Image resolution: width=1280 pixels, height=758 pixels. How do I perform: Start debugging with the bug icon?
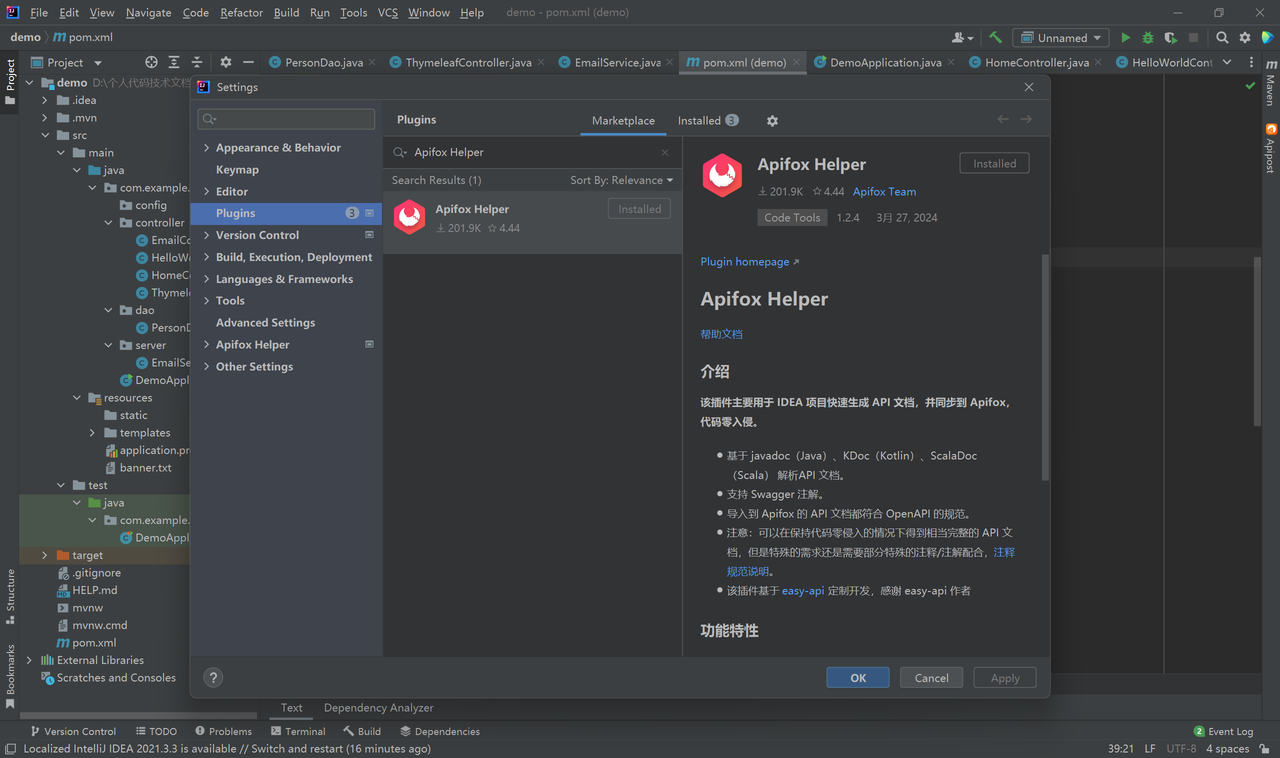[x=1147, y=37]
